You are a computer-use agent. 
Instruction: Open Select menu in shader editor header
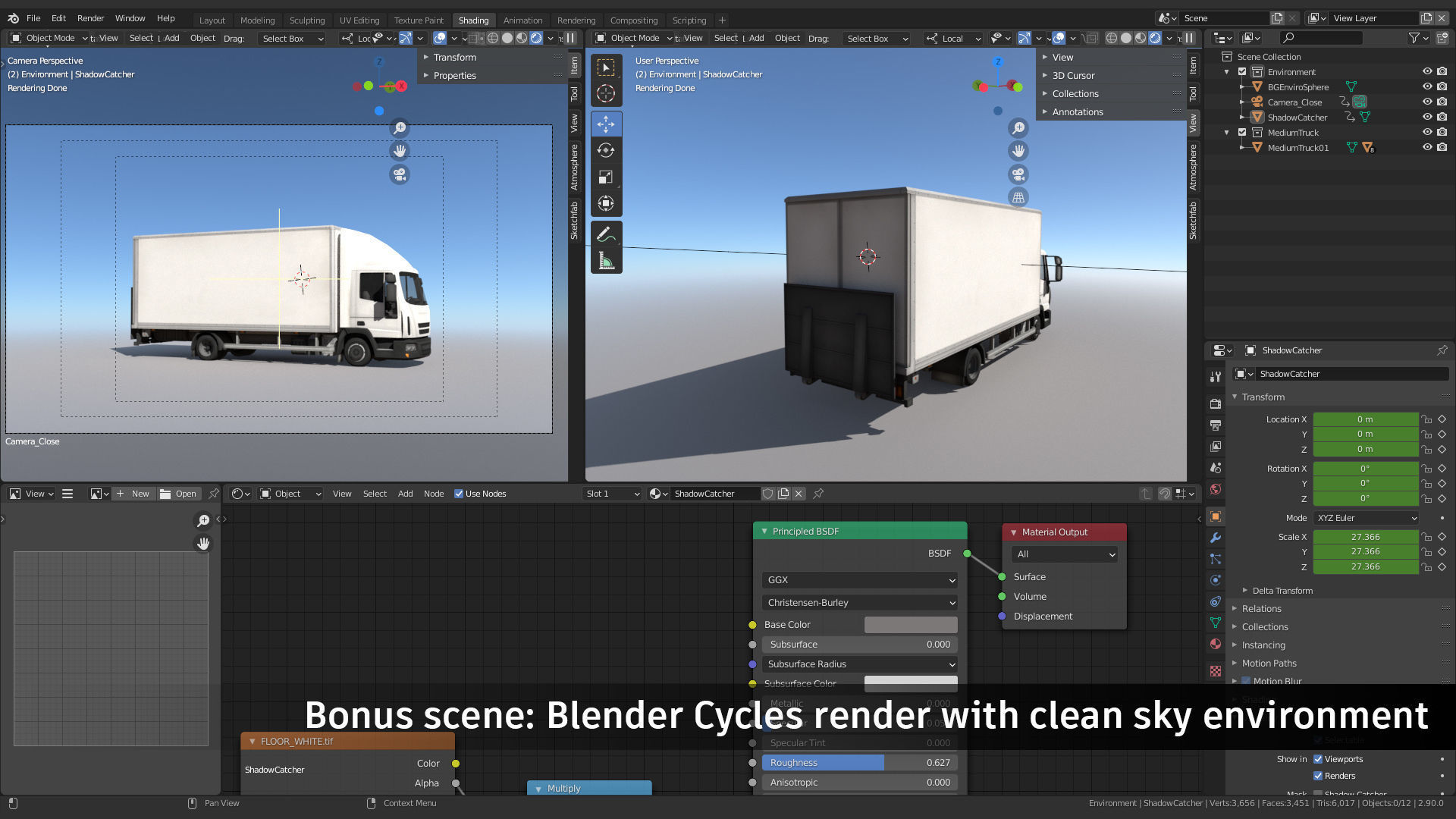(x=375, y=494)
